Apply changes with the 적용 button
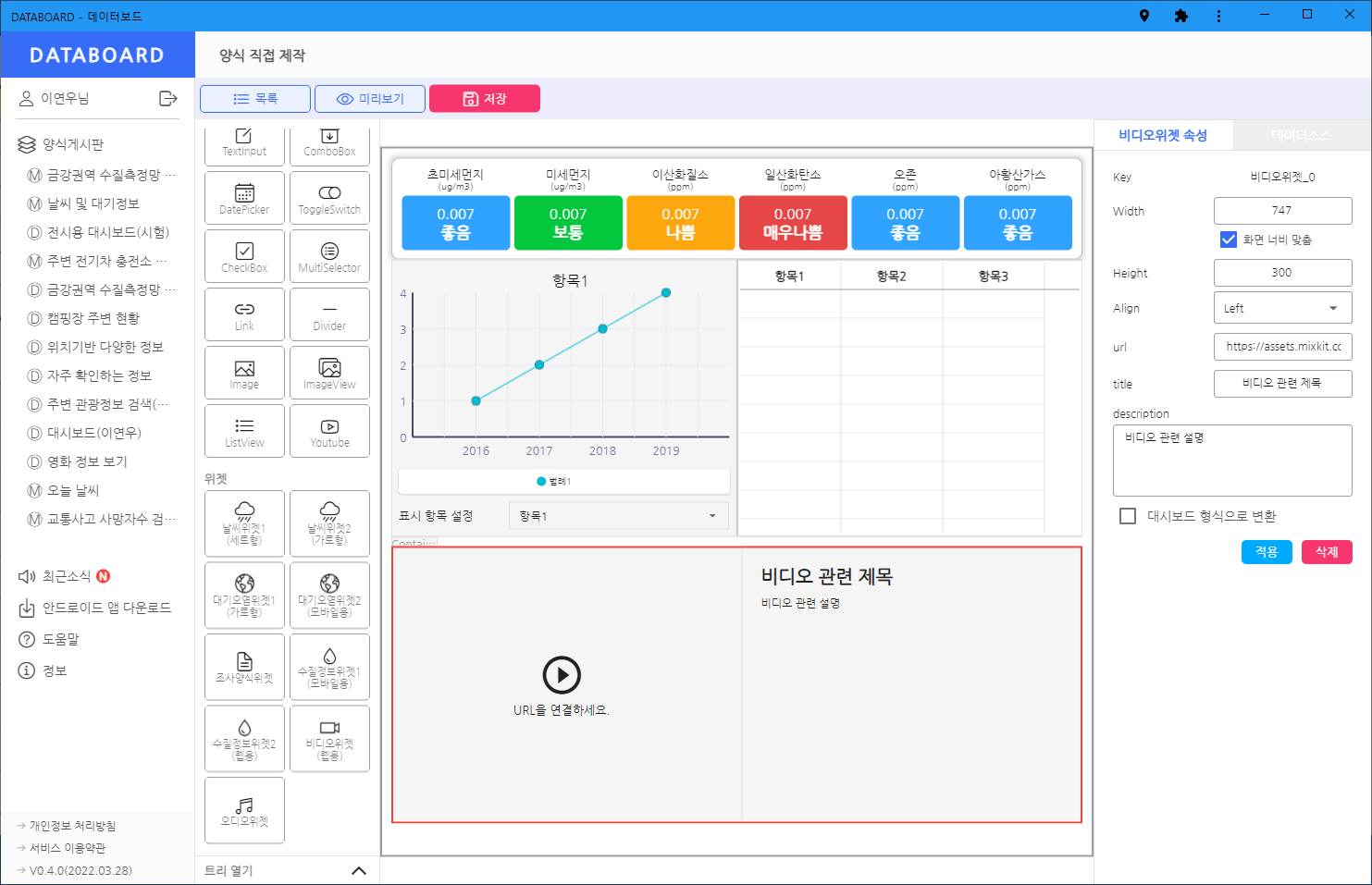 coord(1267,551)
